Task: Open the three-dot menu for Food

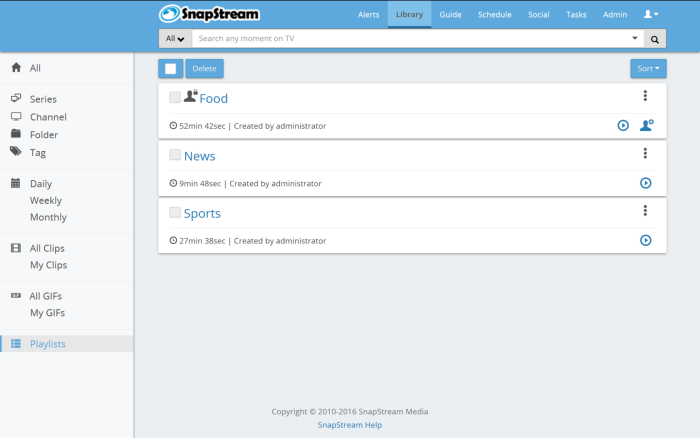Action: tap(645, 96)
